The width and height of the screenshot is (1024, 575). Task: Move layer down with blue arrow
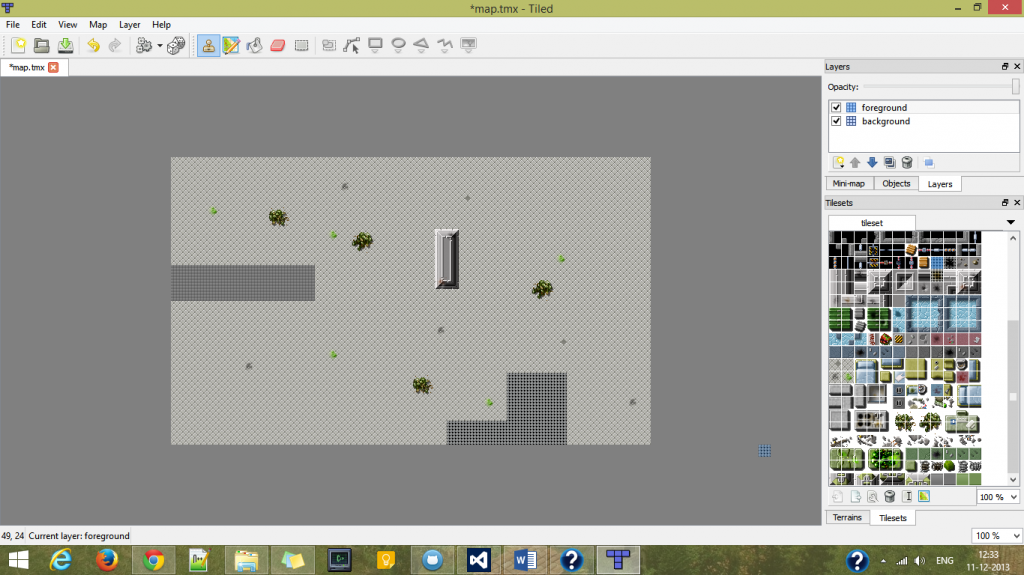click(x=872, y=162)
